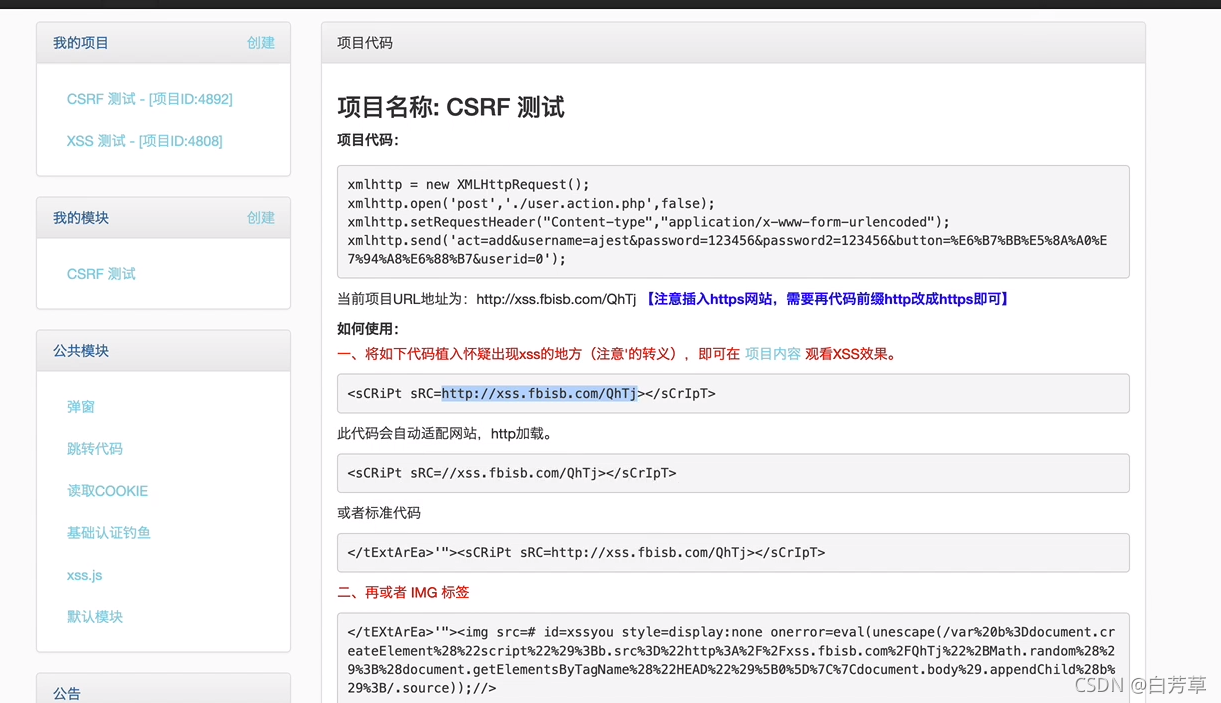Image resolution: width=1221 pixels, height=703 pixels.
Task: Open the 读取COOKIE public module
Action: [x=107, y=491]
